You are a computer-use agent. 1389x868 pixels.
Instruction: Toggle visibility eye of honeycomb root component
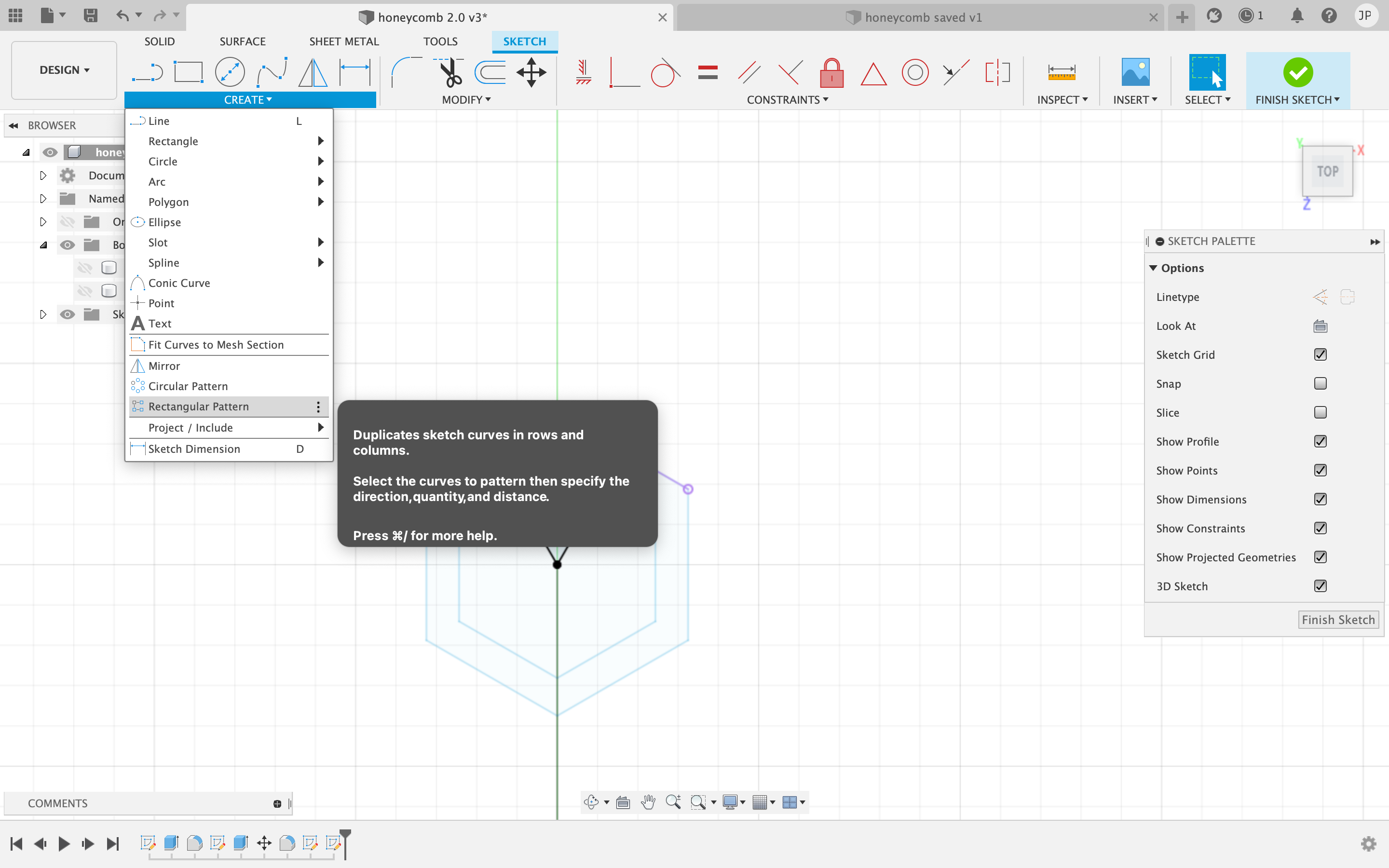(50, 152)
